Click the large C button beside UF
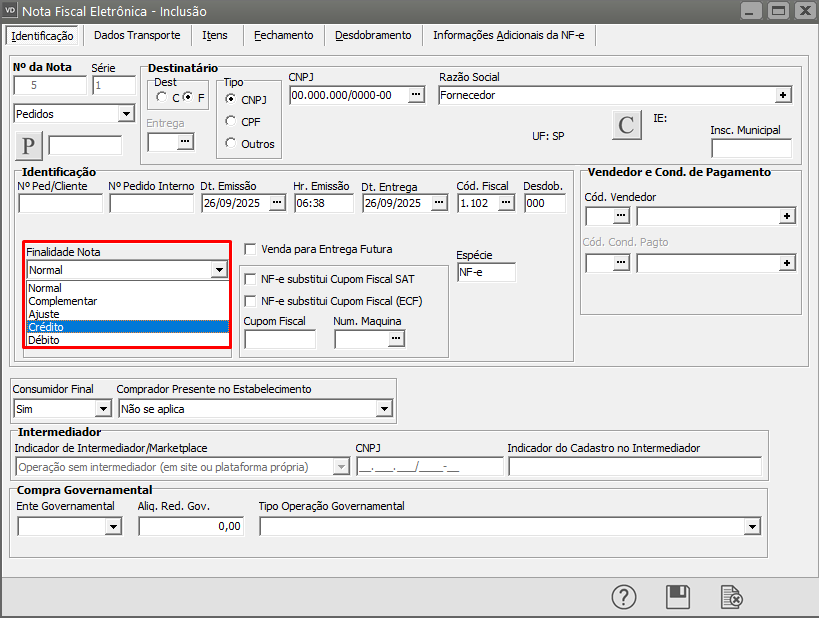The width and height of the screenshot is (819, 618). tap(626, 125)
